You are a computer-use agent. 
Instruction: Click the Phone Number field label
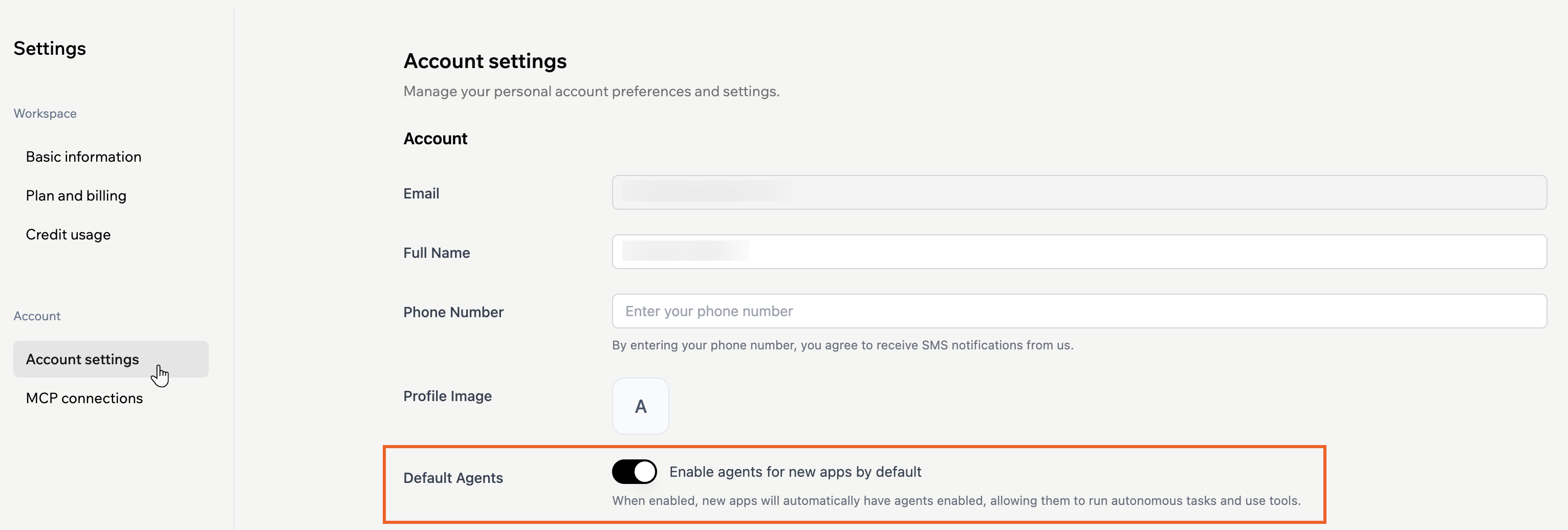[453, 312]
